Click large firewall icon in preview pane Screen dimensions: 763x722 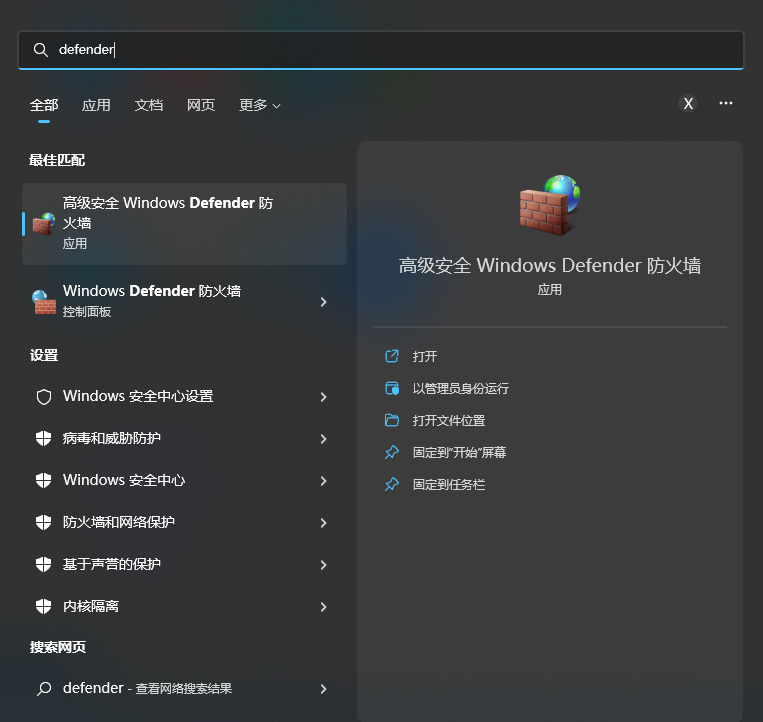coord(550,205)
